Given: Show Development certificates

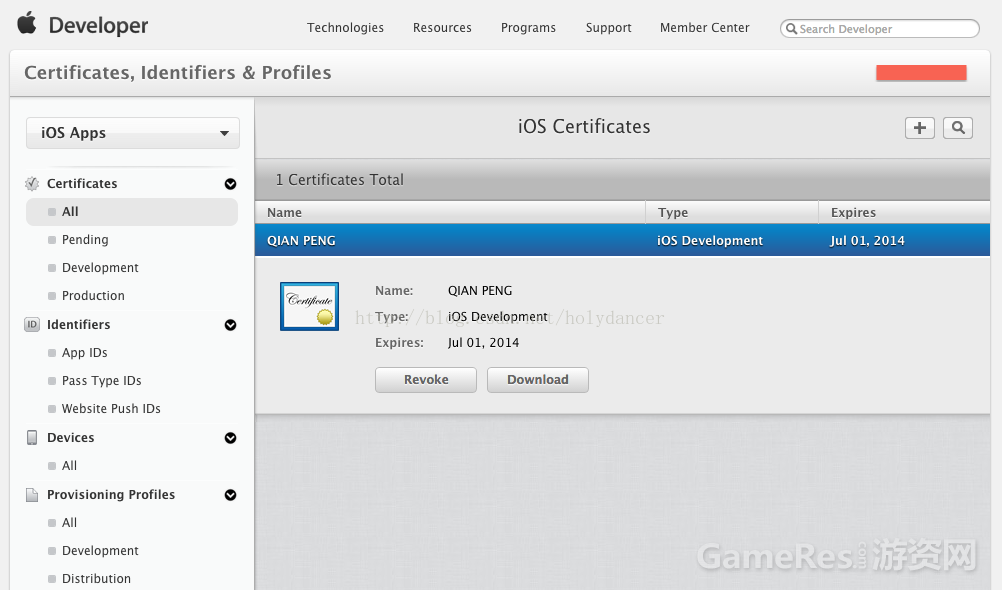Looking at the screenshot, I should pyautogui.click(x=100, y=268).
